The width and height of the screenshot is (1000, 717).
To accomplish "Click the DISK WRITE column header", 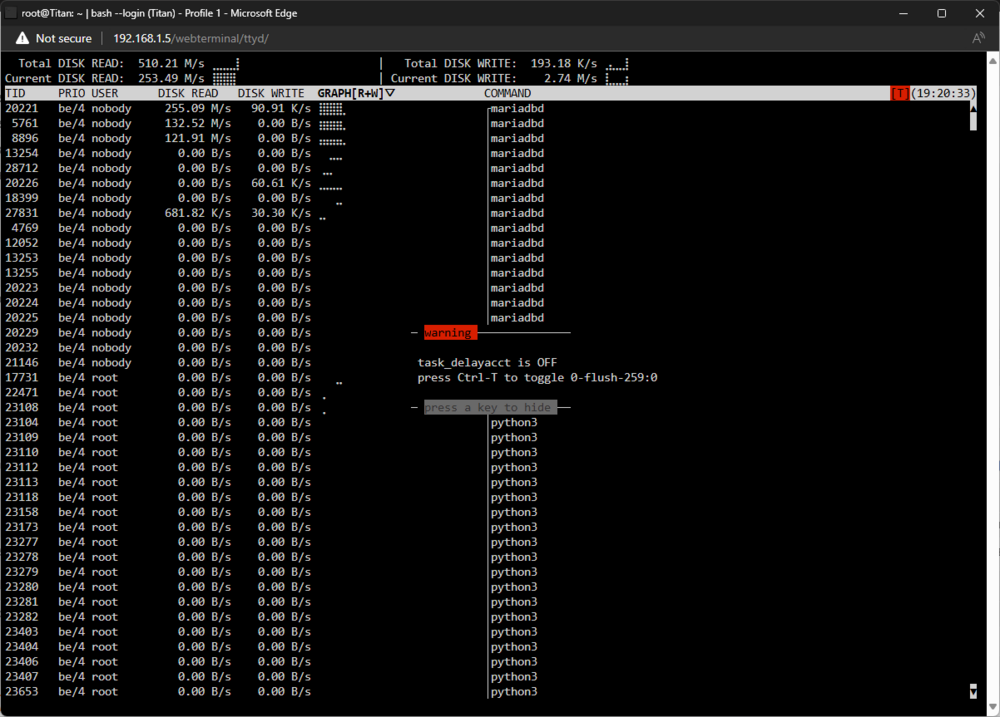I will click(x=271, y=93).
